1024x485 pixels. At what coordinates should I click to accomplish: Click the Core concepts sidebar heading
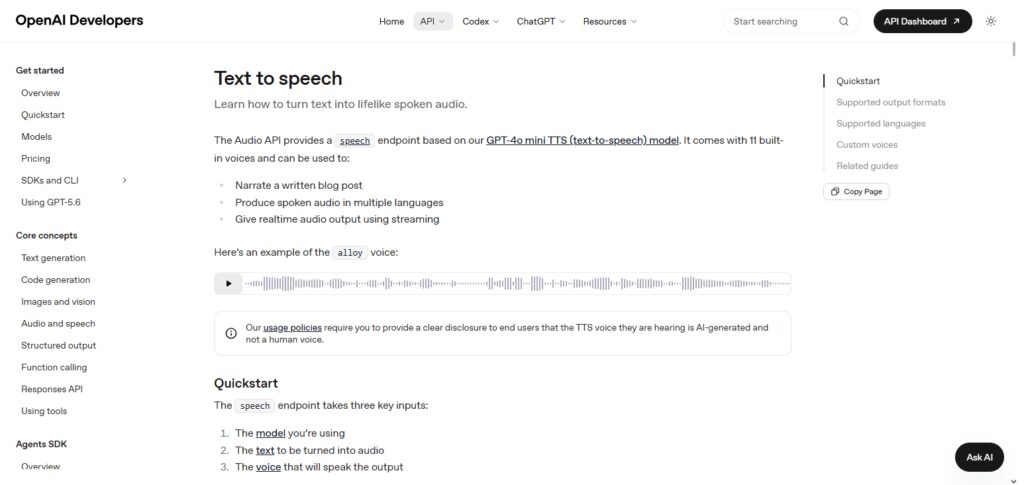tap(46, 236)
